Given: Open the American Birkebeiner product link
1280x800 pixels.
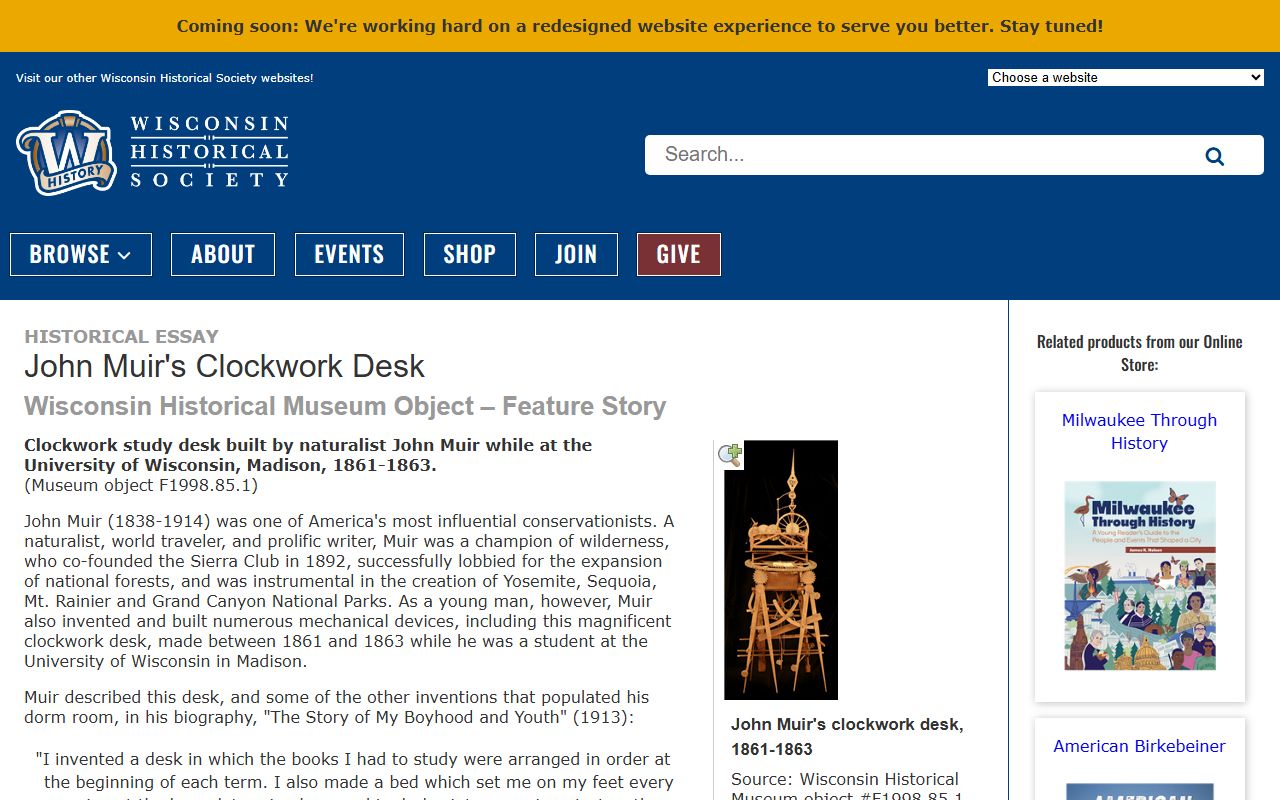Looking at the screenshot, I should (x=1139, y=746).
